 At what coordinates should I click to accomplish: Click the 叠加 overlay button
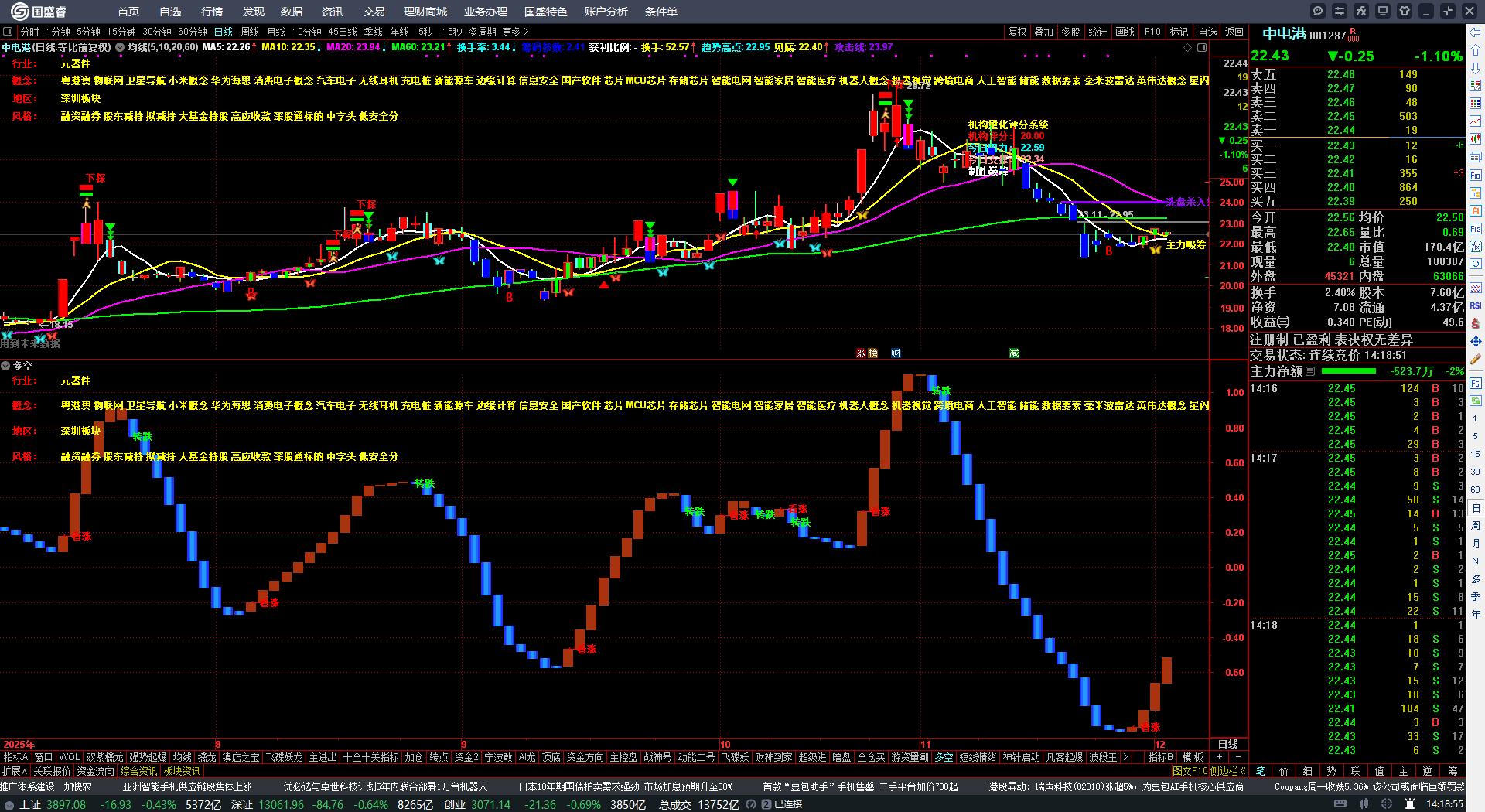click(x=1044, y=32)
